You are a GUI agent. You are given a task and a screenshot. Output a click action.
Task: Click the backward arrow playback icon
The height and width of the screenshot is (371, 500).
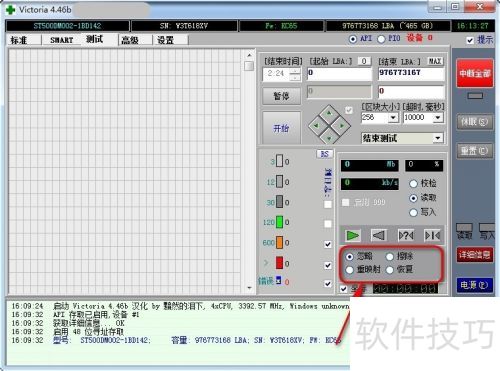pos(379,236)
